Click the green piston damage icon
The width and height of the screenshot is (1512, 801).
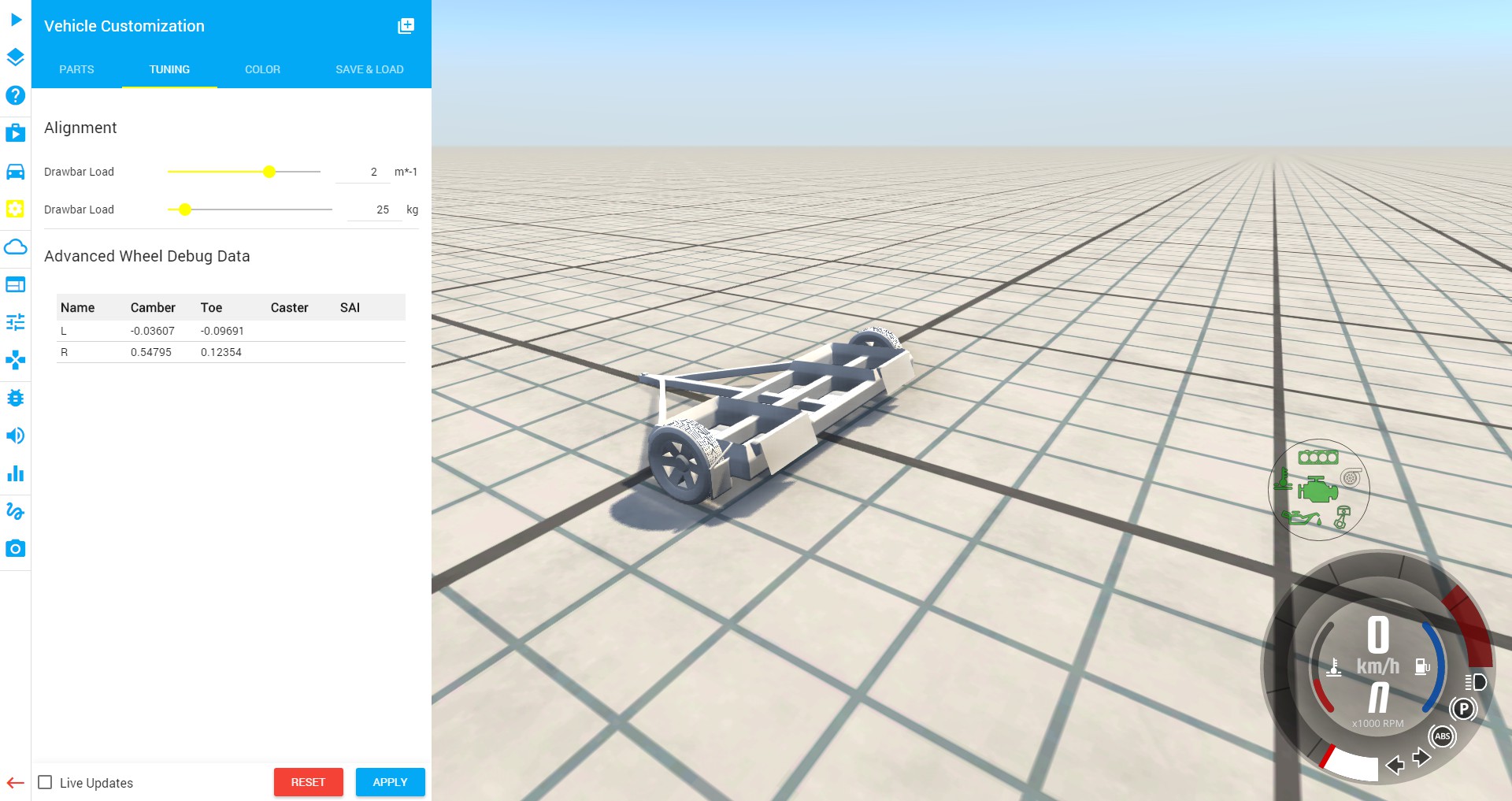[1342, 517]
